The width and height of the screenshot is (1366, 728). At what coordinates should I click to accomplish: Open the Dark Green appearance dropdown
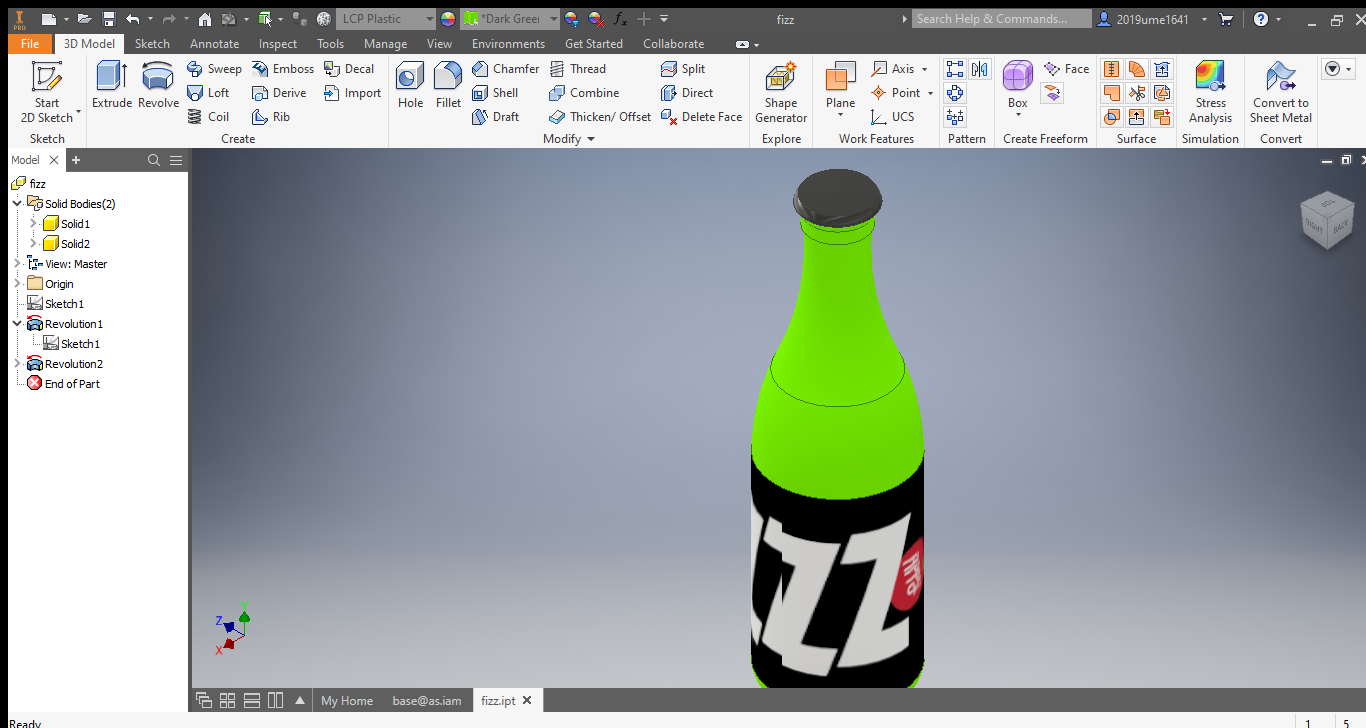(553, 19)
